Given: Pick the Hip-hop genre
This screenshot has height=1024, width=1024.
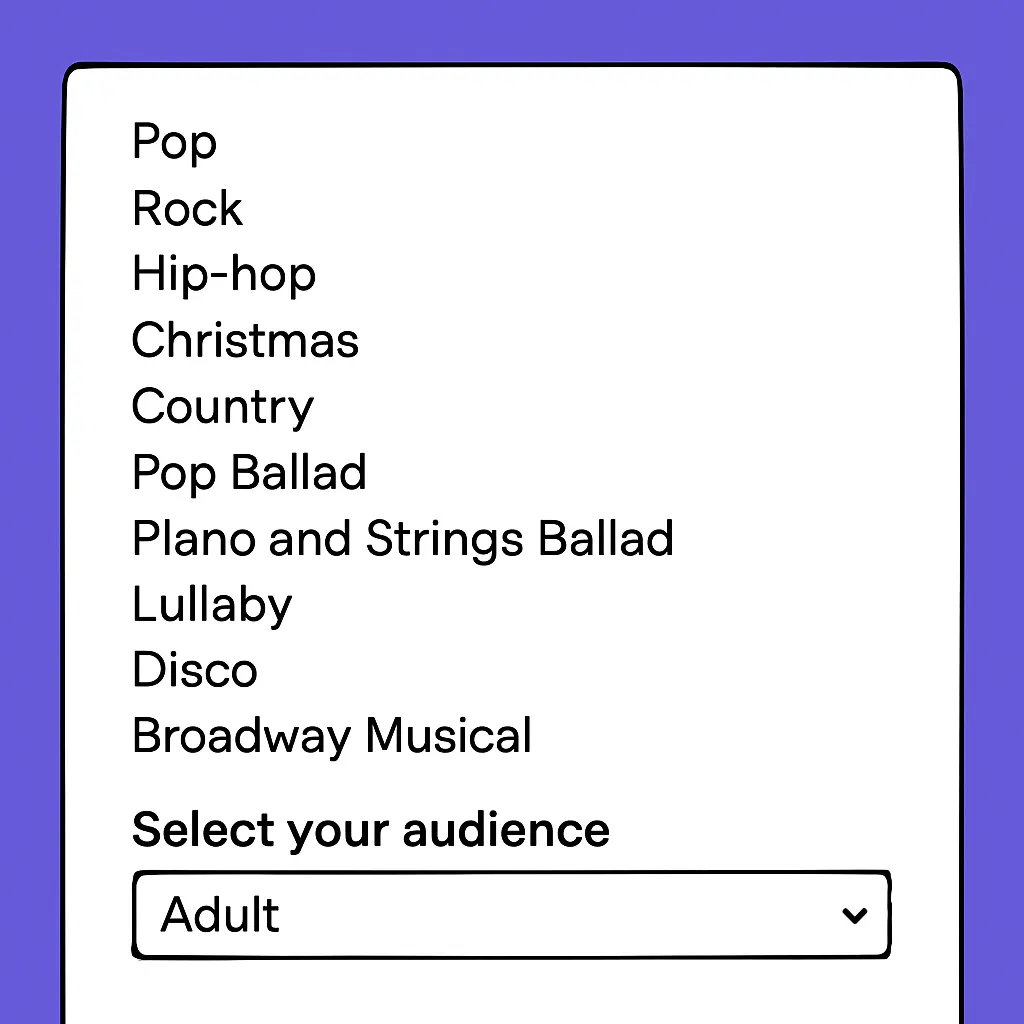Looking at the screenshot, I should click(x=223, y=274).
